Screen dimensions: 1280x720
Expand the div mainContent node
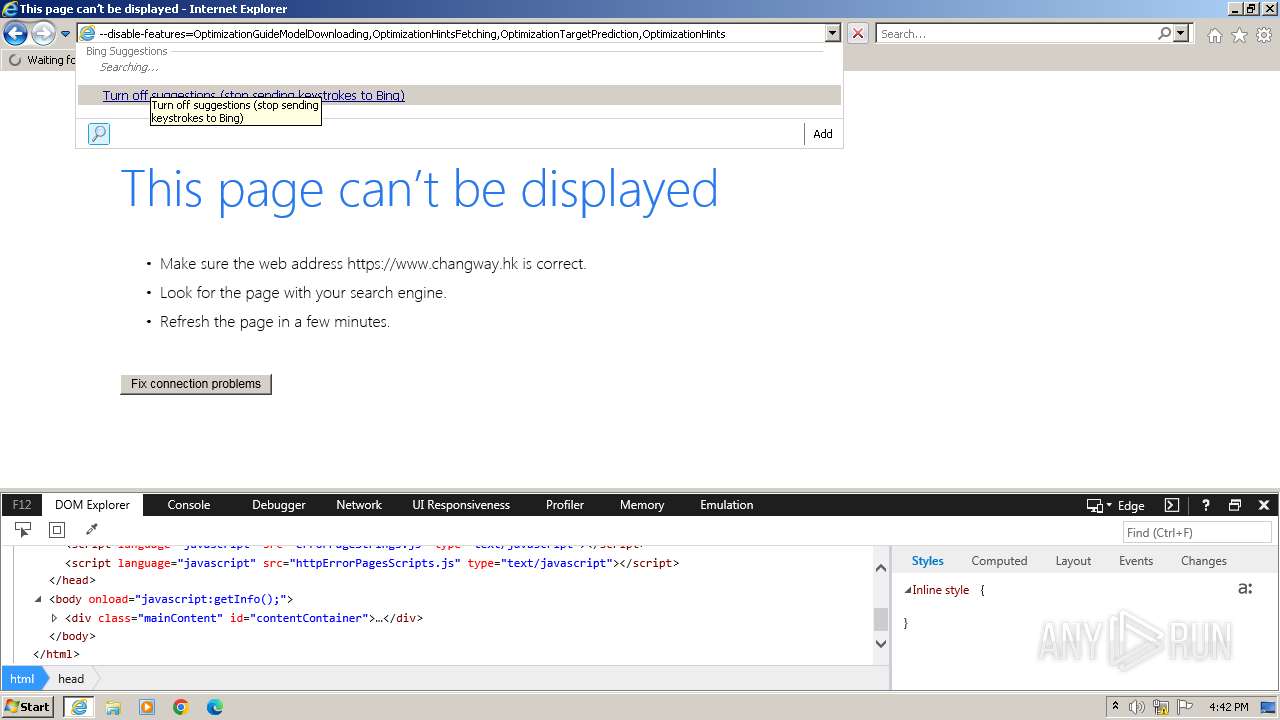tap(55, 618)
